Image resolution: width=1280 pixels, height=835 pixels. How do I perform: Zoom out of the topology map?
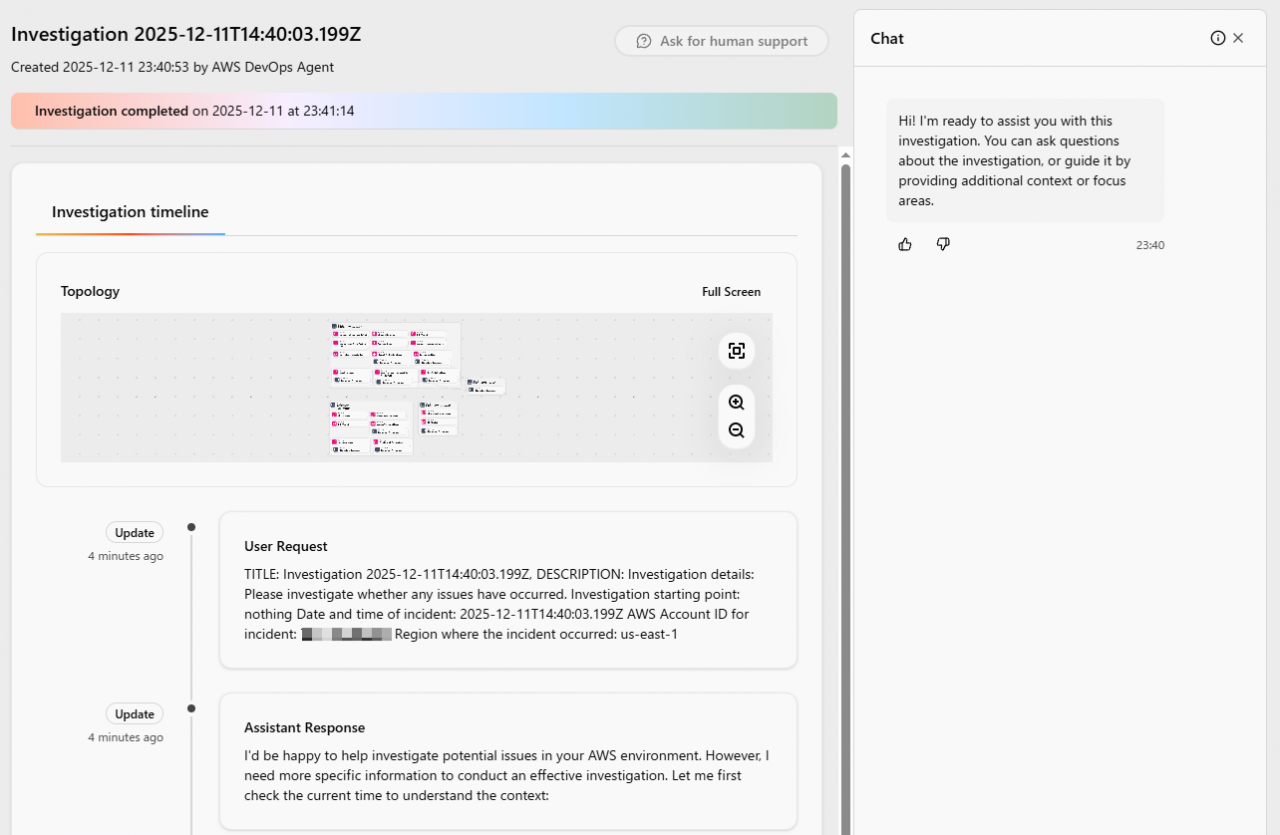point(736,430)
